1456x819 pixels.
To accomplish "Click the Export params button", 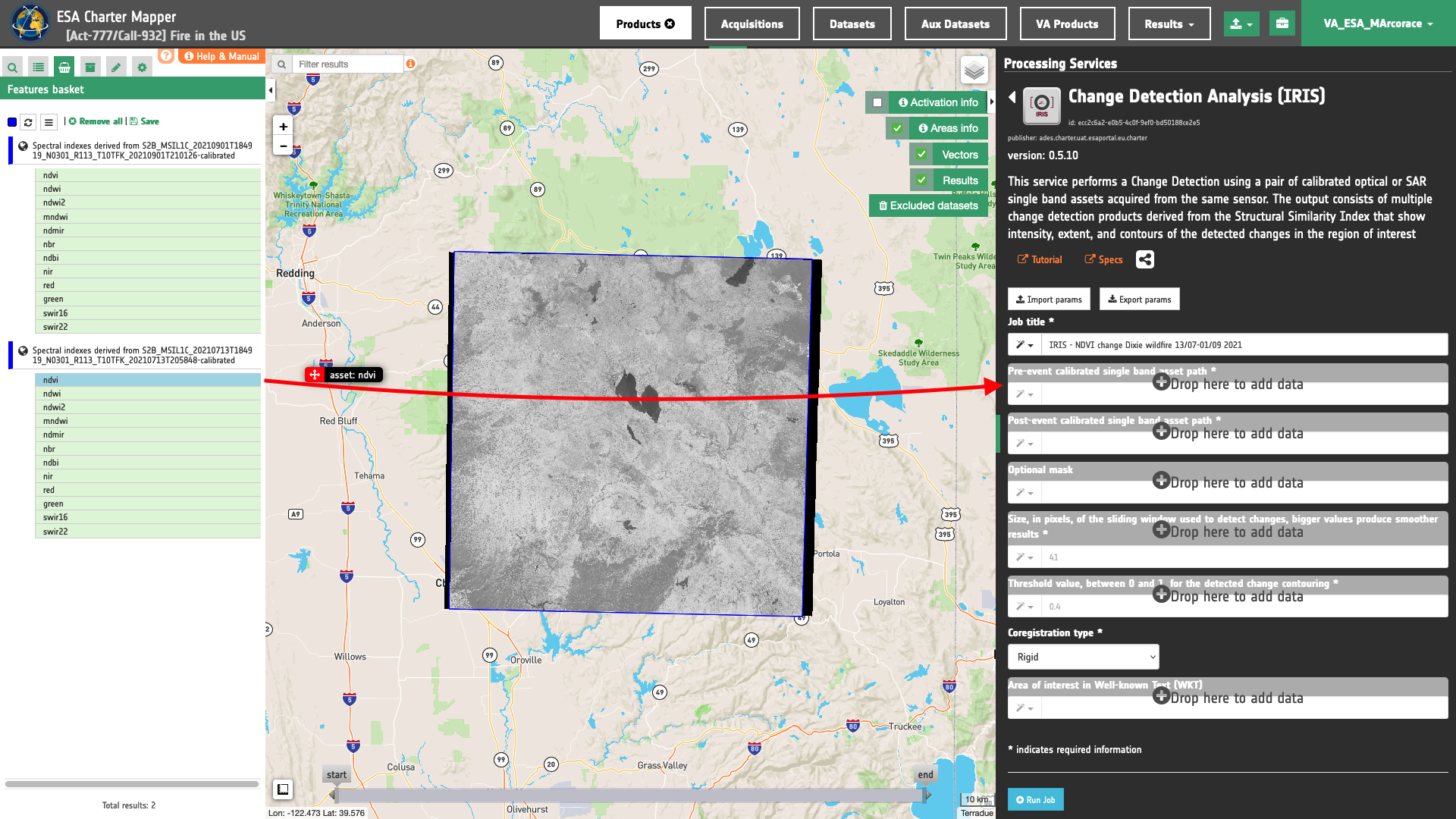I will tap(1139, 299).
